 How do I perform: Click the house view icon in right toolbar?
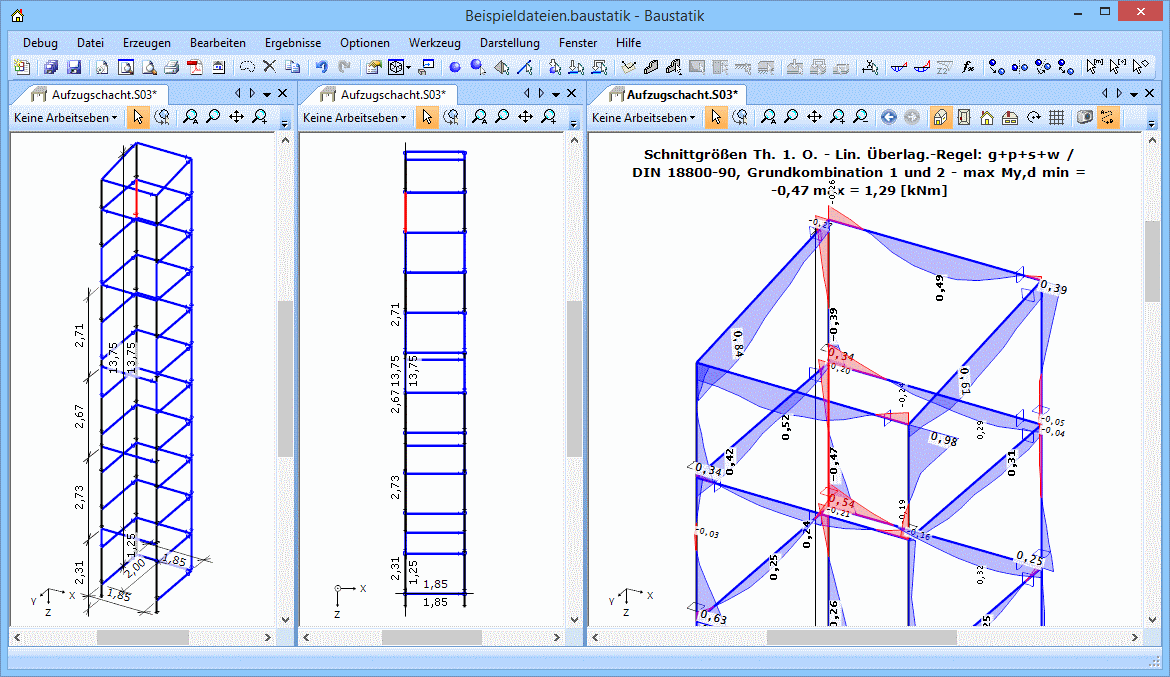click(x=986, y=117)
